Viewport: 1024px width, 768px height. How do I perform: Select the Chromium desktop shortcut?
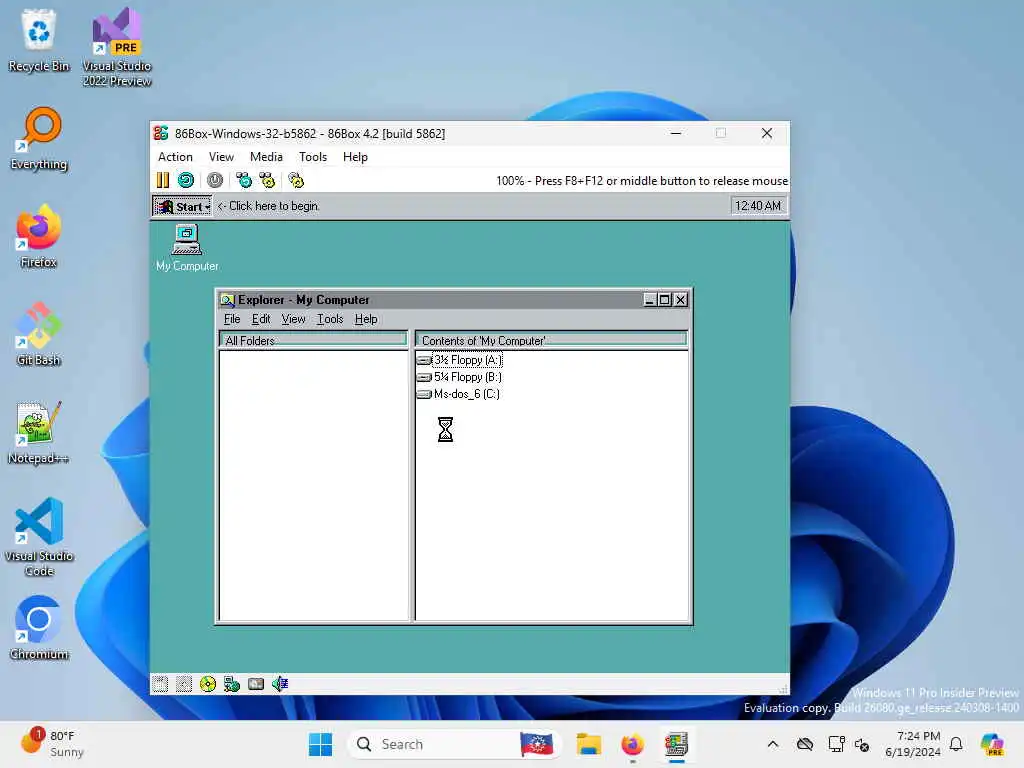[39, 628]
